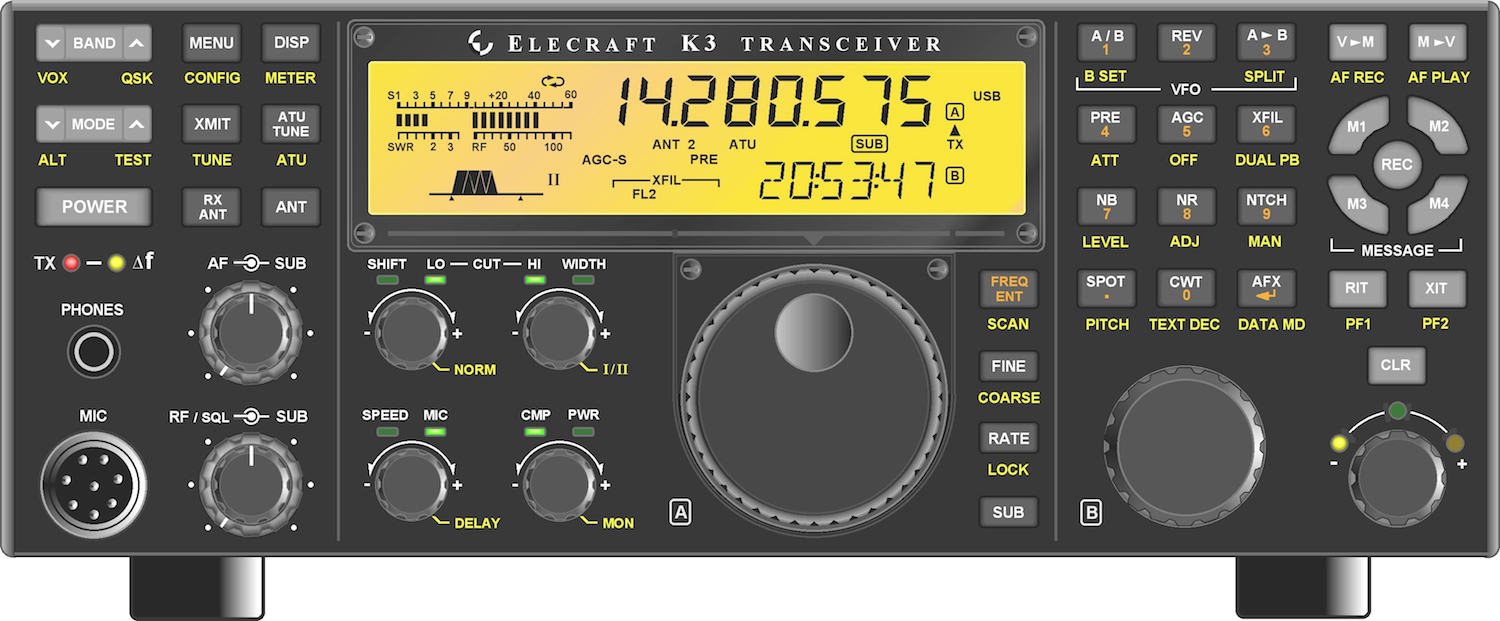Click the boxed B label by VFO B knob
The height and width of the screenshot is (621, 1500).
pyautogui.click(x=1091, y=513)
